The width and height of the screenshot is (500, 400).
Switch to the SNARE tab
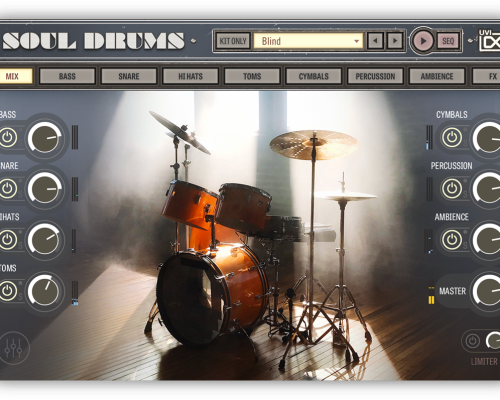129,76
